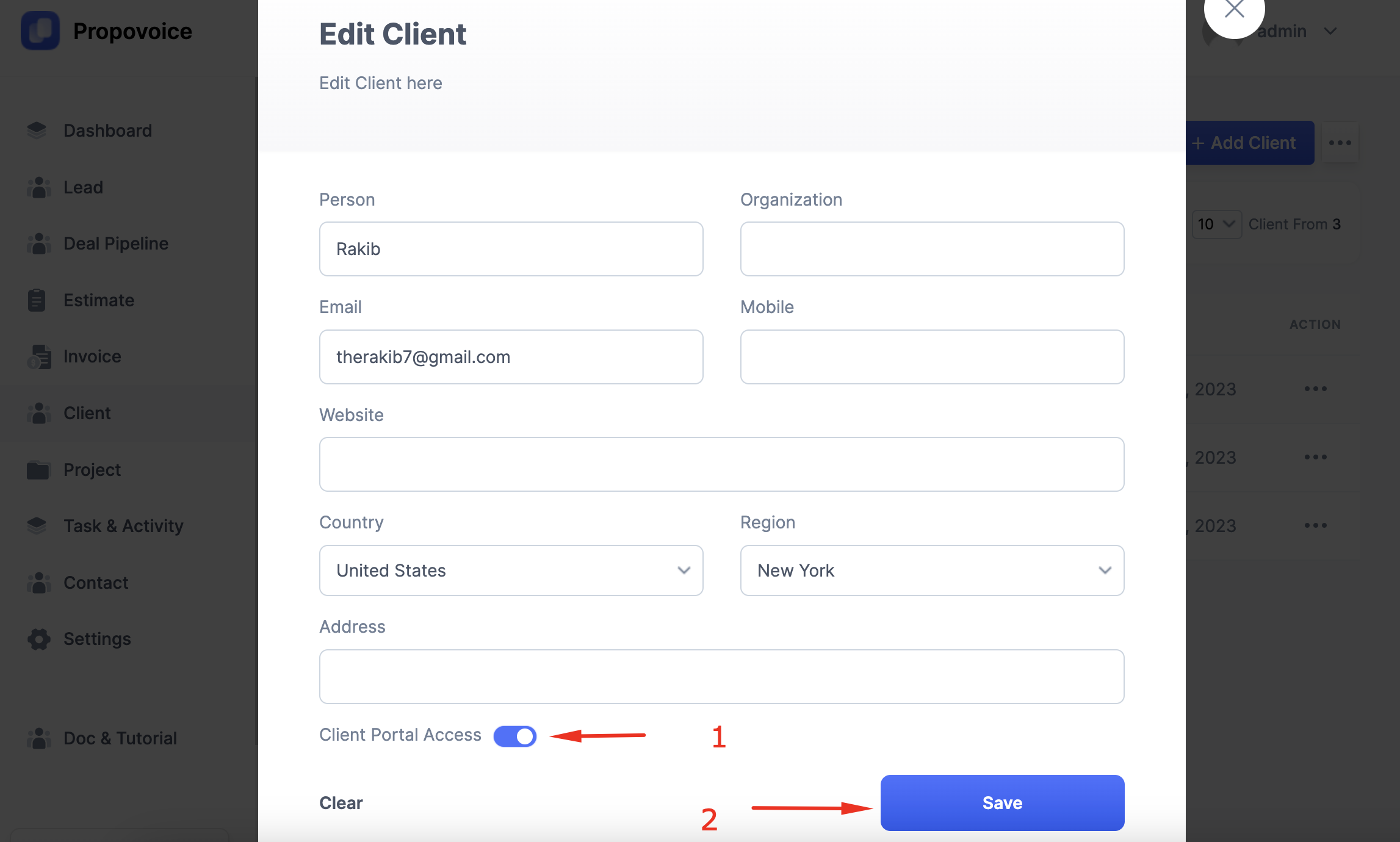
Task: Click the Person field containing Rakib
Action: click(x=511, y=249)
